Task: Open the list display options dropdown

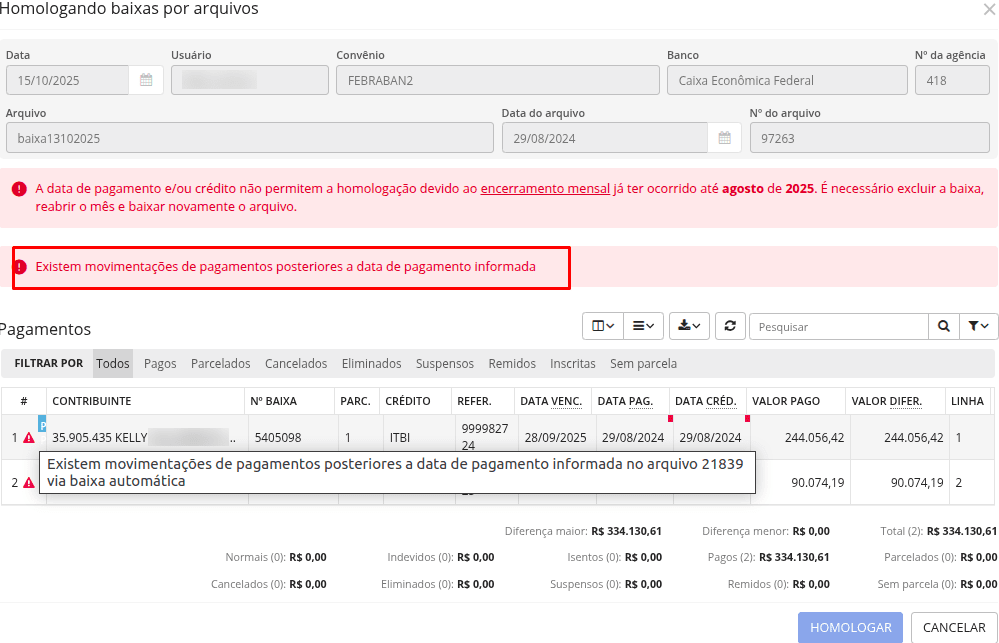Action: pyautogui.click(x=644, y=325)
